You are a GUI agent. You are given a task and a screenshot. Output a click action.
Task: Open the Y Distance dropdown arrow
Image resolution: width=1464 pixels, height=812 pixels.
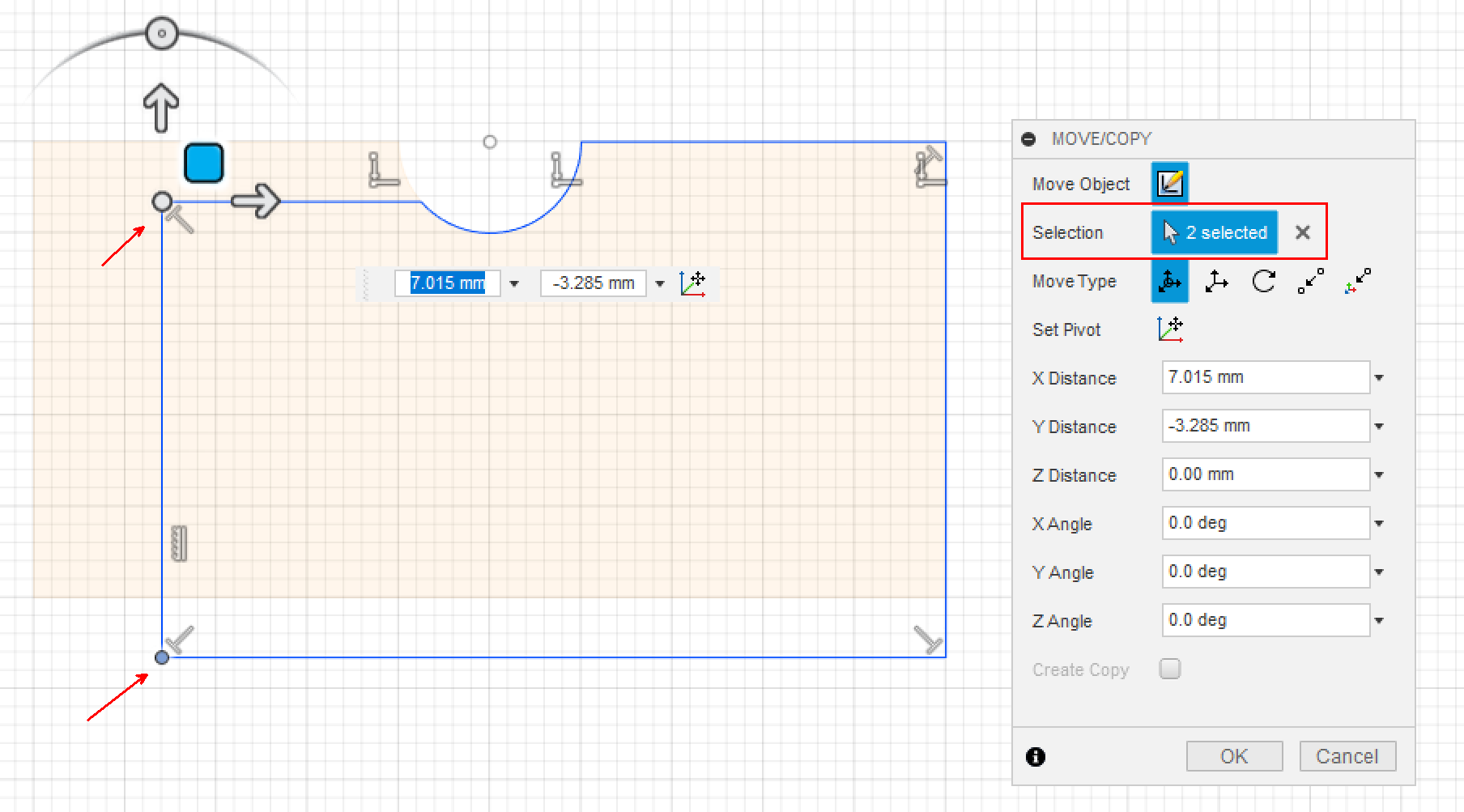click(x=1379, y=427)
